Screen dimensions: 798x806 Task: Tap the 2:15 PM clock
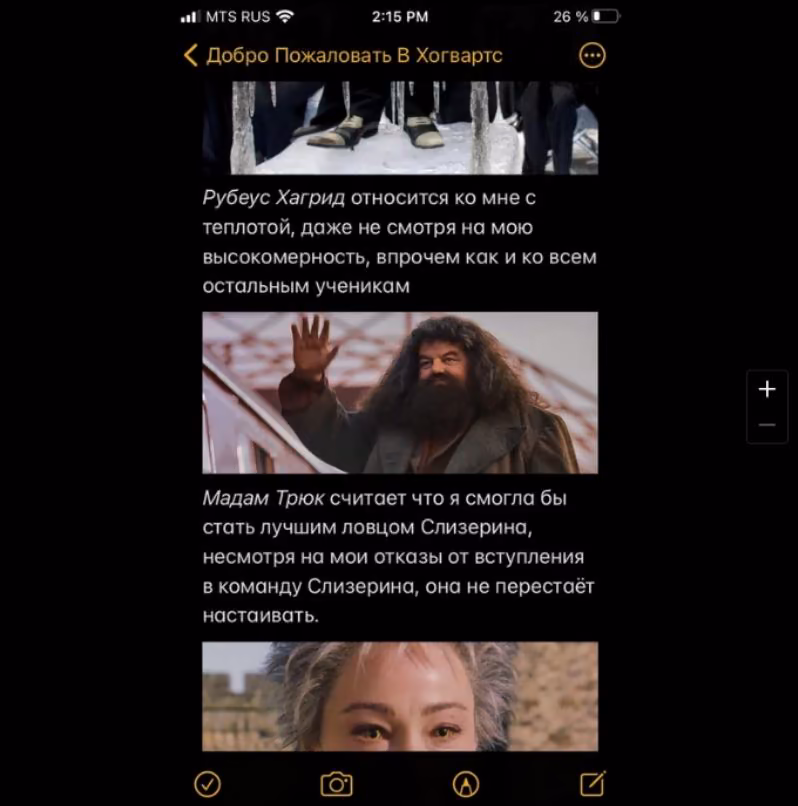(400, 17)
